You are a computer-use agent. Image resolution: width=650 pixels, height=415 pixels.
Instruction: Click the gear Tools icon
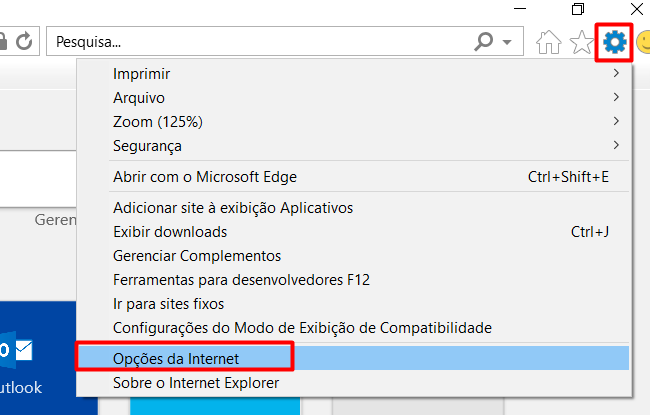pos(615,42)
